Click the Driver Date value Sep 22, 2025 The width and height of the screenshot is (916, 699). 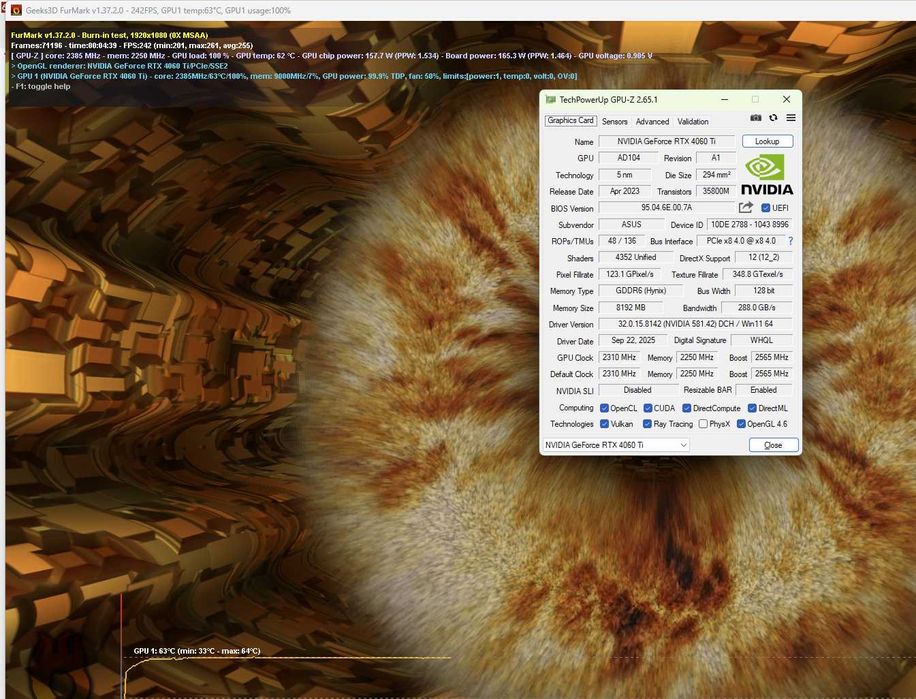pos(633,340)
